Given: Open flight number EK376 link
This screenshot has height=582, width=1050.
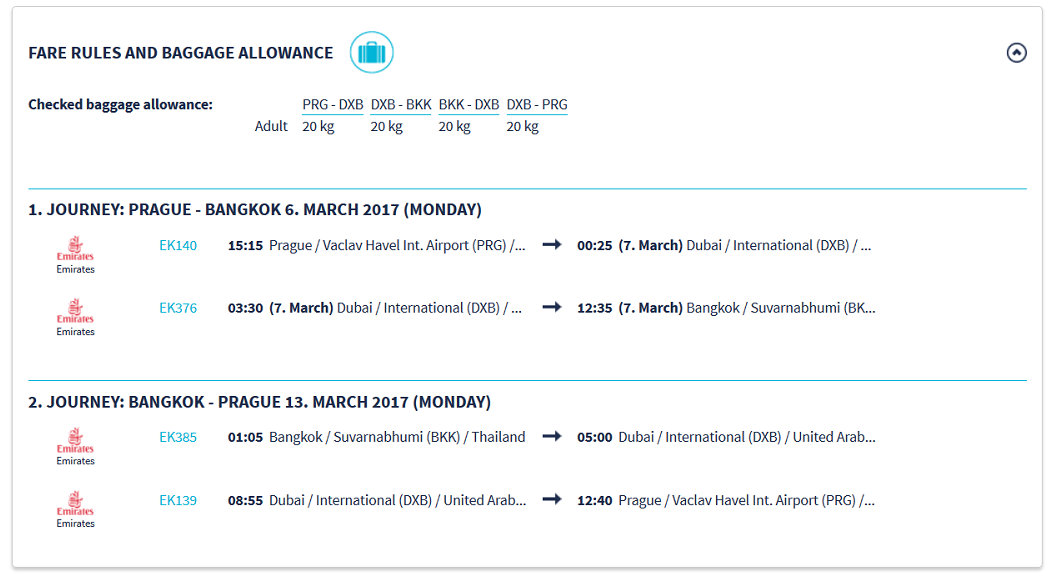Looking at the screenshot, I should click(x=178, y=308).
